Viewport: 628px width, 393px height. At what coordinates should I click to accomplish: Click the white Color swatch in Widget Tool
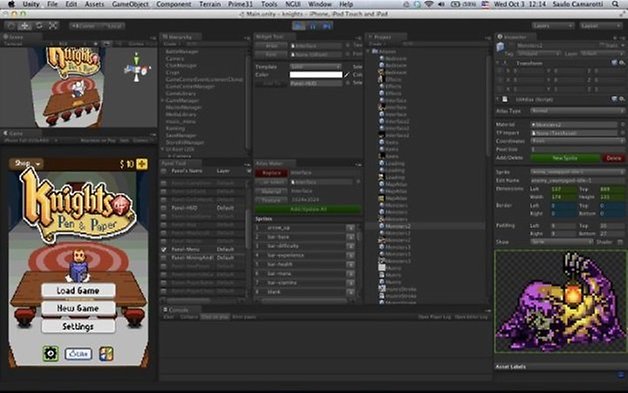click(316, 75)
